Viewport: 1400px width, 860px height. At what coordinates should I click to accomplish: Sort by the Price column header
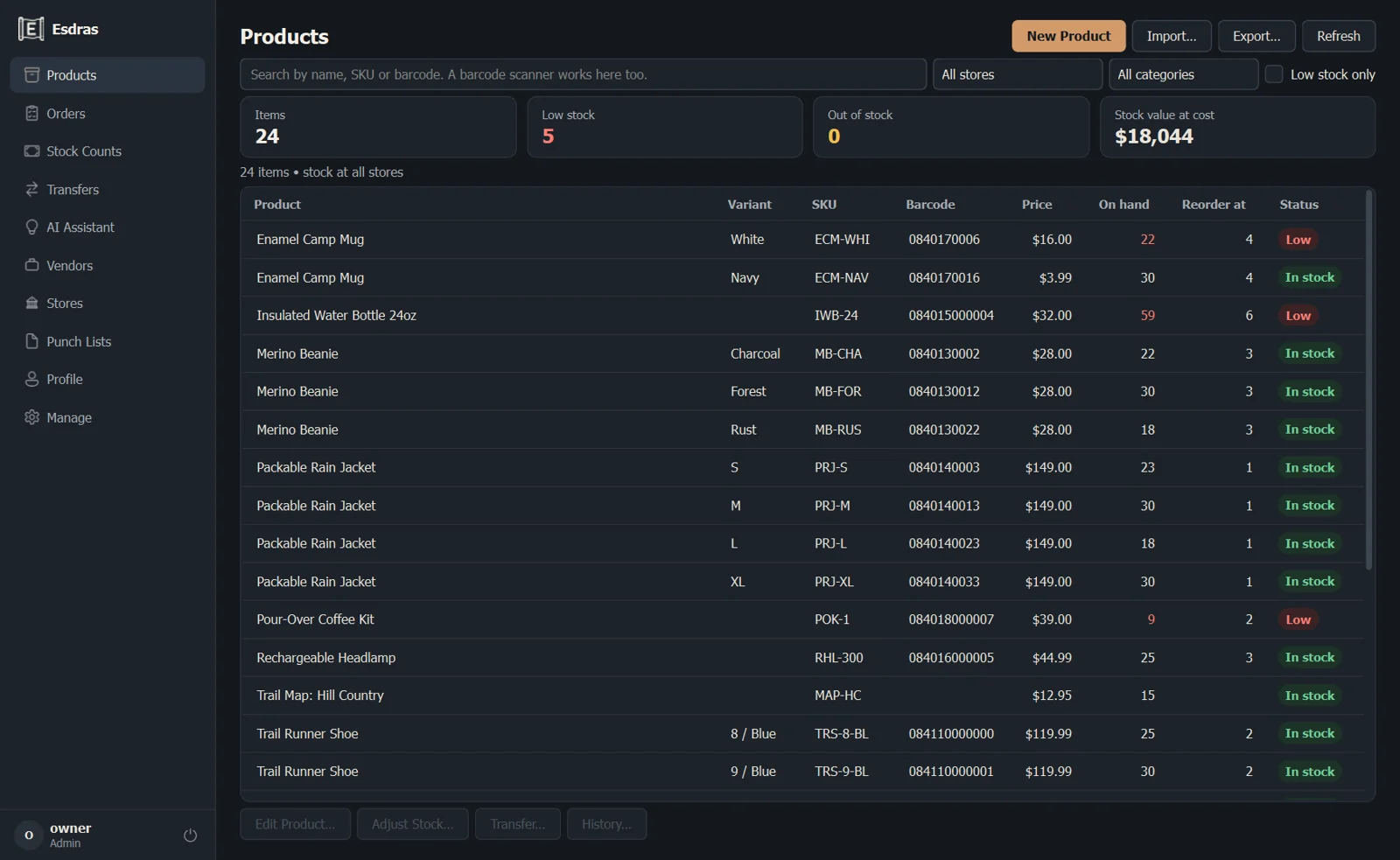1037,204
